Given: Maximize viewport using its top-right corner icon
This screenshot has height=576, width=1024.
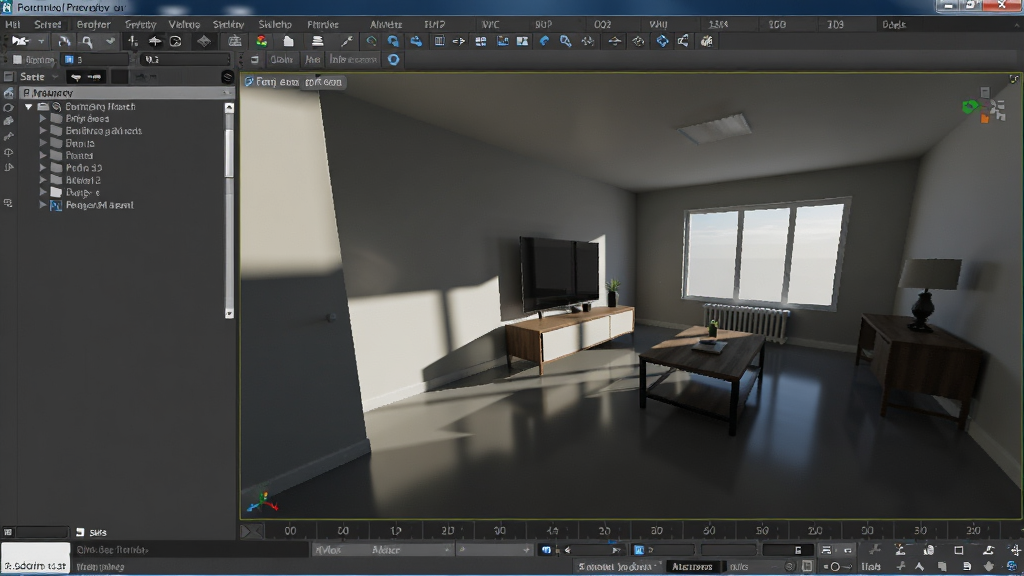Looking at the screenshot, I should tap(1014, 79).
